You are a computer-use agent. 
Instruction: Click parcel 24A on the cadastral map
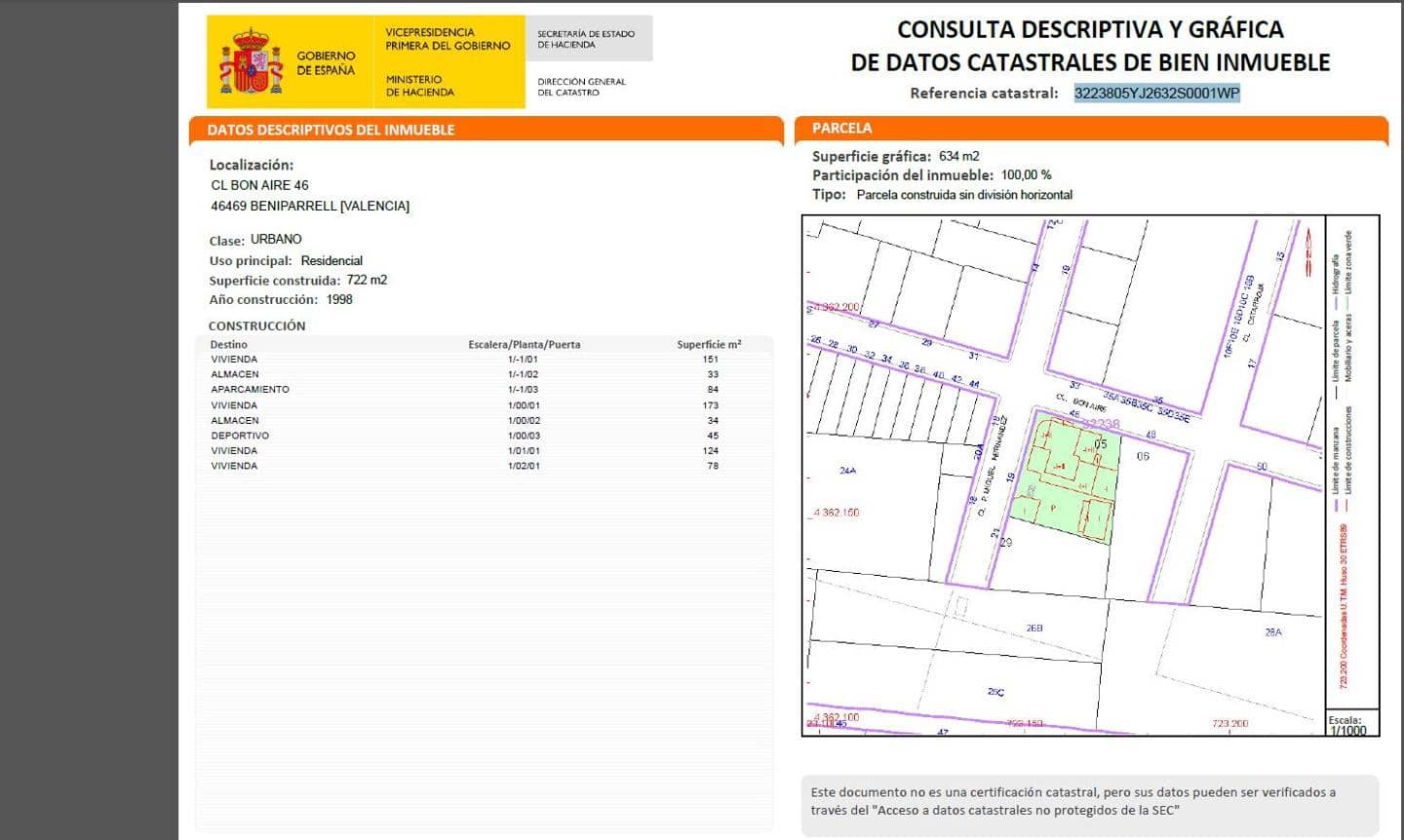click(x=847, y=471)
